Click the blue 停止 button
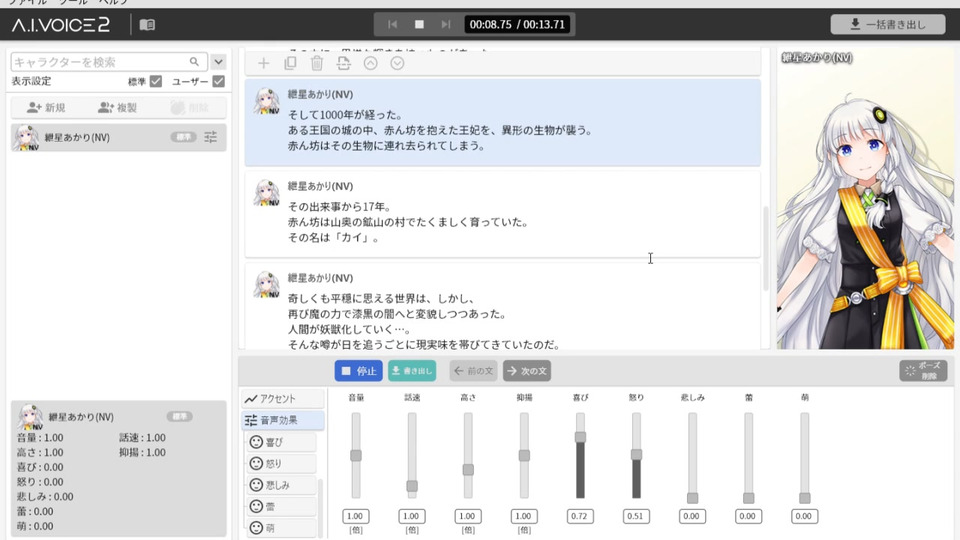Screen dimensions: 960x540 (x=358, y=370)
